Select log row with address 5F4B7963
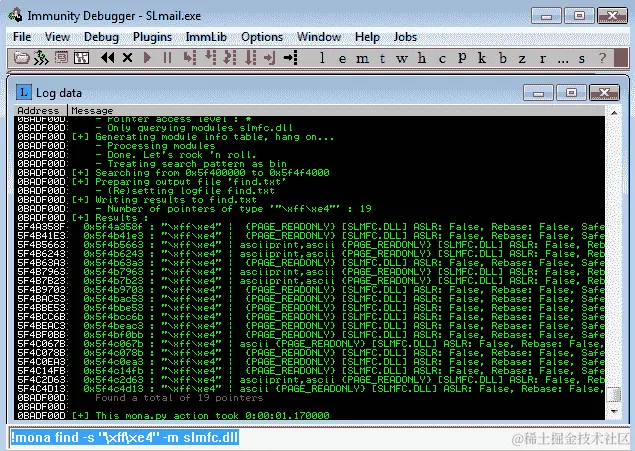The width and height of the screenshot is (635, 451). click(310, 272)
